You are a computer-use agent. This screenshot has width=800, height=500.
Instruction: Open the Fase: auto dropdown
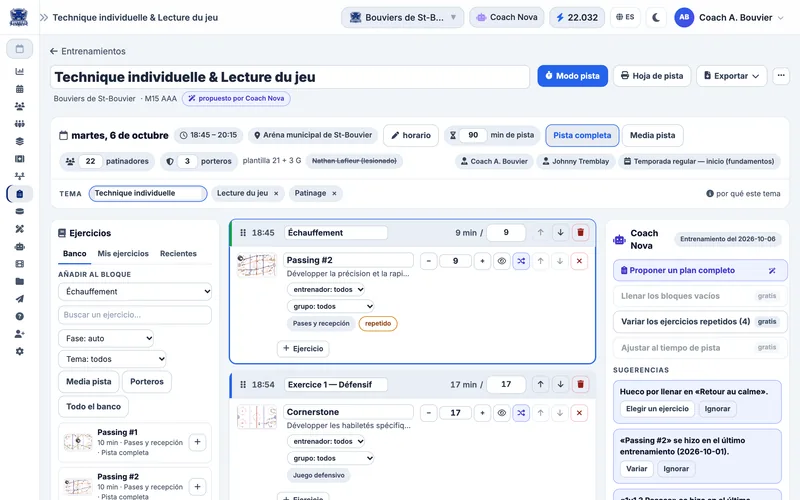click(x=106, y=338)
